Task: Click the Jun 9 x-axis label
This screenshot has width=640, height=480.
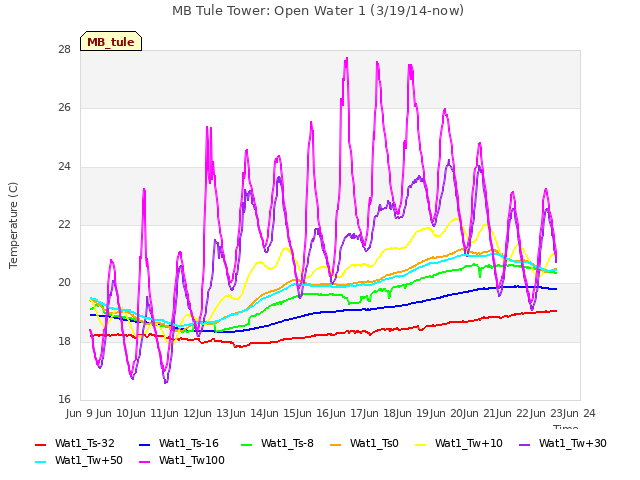Action: (79, 413)
